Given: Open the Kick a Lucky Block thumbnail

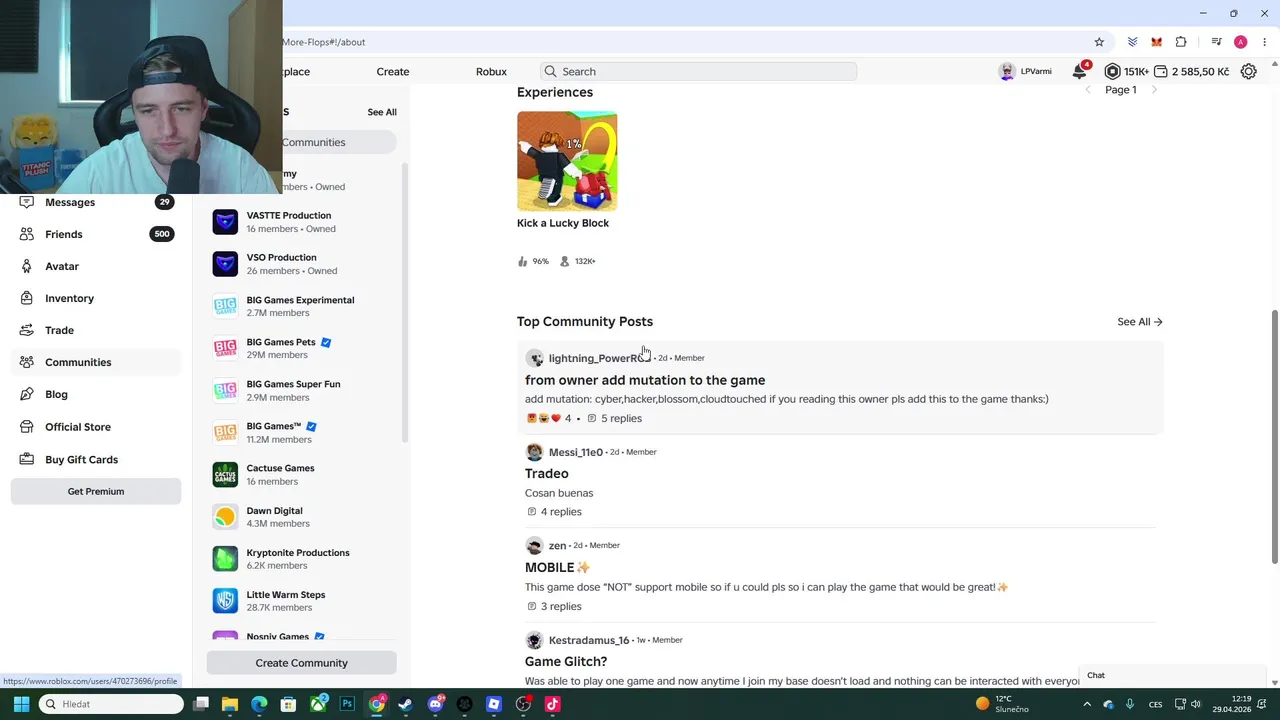Looking at the screenshot, I should (x=567, y=161).
